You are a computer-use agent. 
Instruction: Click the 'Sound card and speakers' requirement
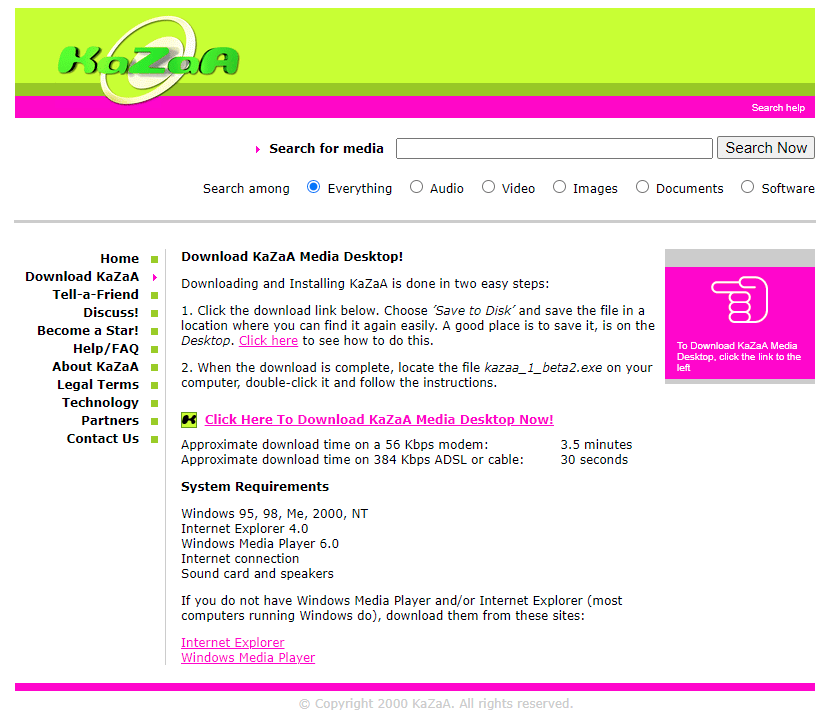click(x=257, y=574)
